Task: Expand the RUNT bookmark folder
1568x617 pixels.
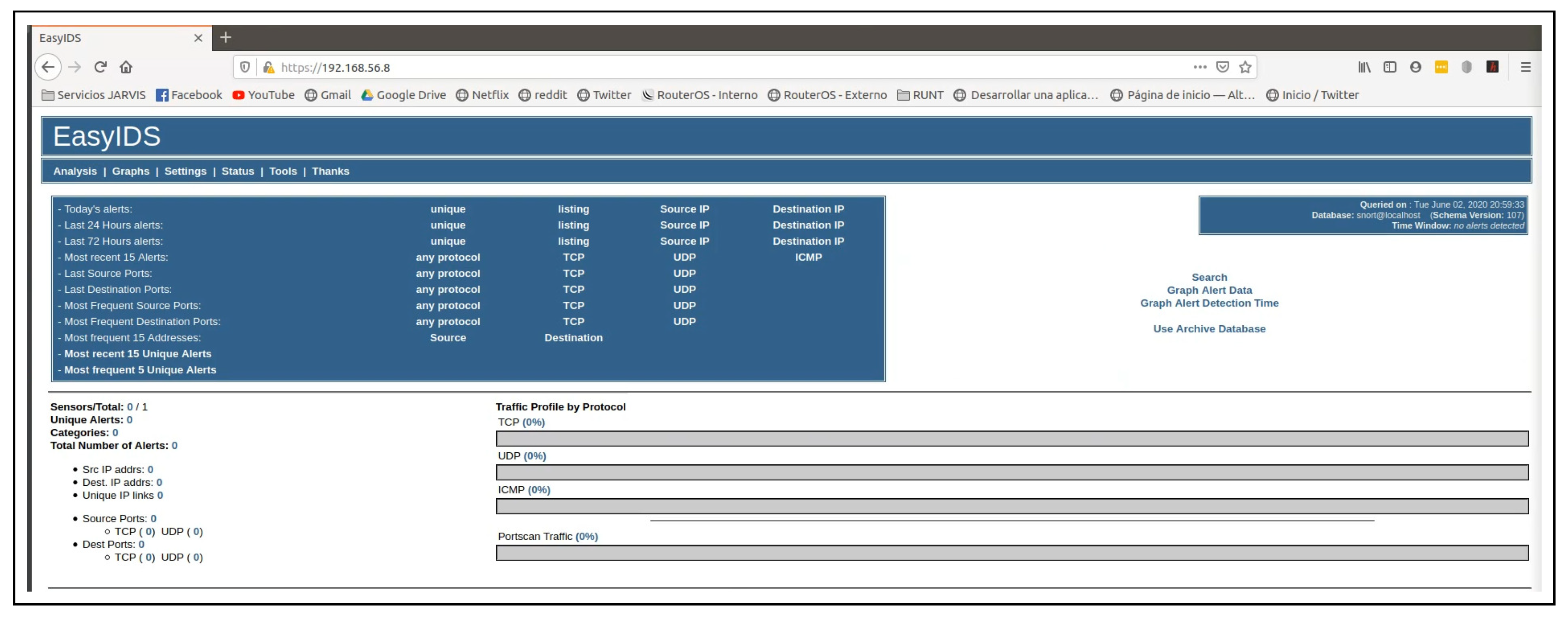Action: coord(920,95)
